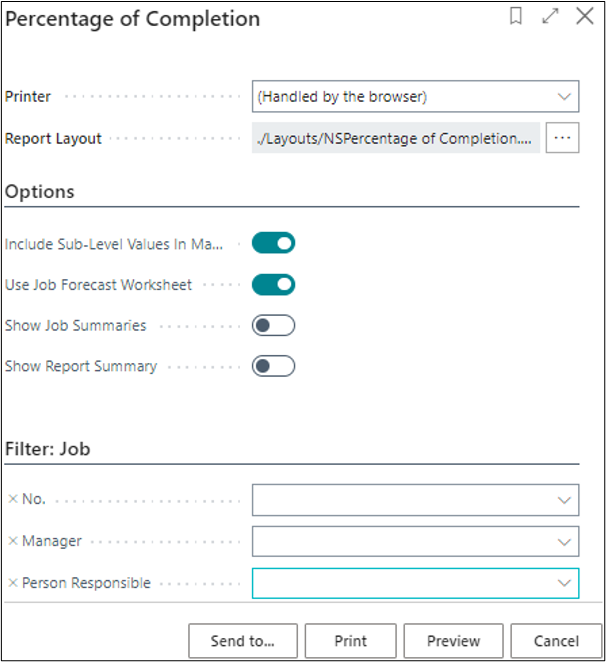606x662 pixels.
Task: Enable Show Job Summaries switch
Action: click(x=273, y=326)
